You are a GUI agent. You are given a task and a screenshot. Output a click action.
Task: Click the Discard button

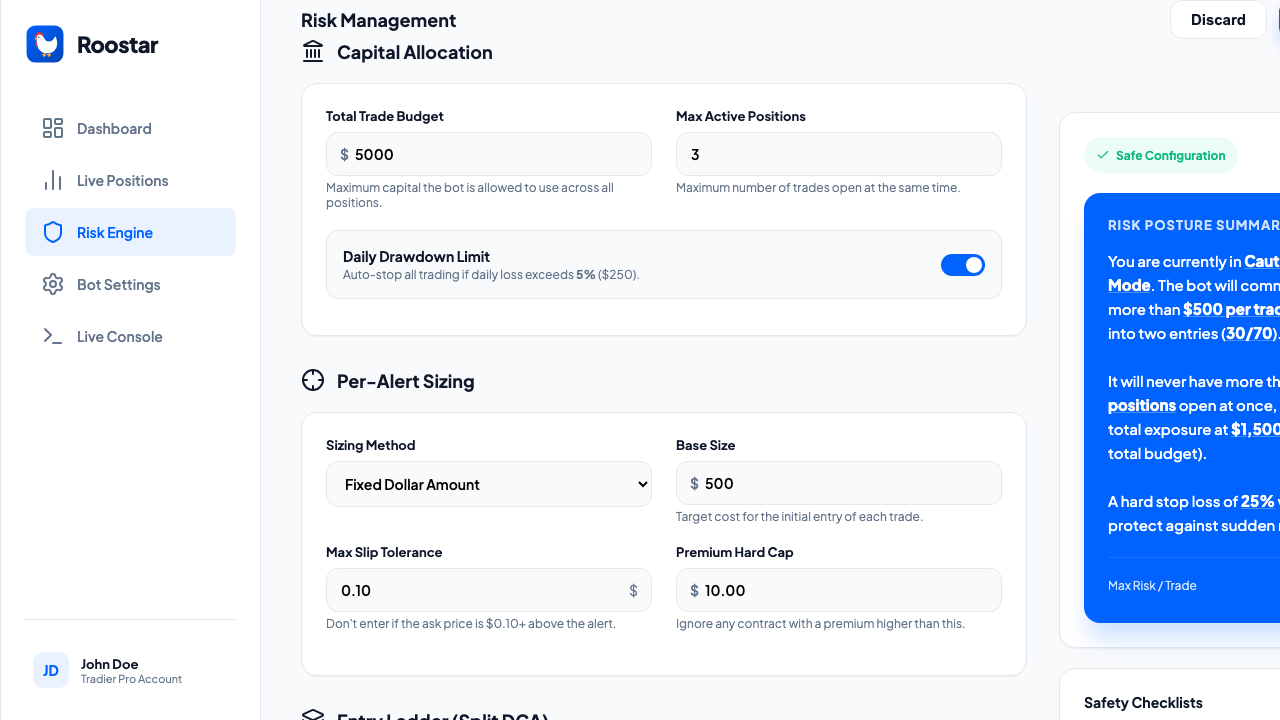pos(1218,20)
